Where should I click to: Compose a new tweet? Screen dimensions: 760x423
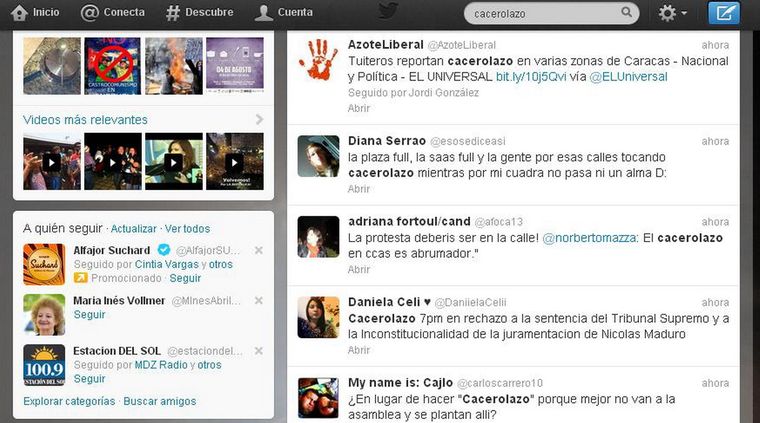coord(724,13)
